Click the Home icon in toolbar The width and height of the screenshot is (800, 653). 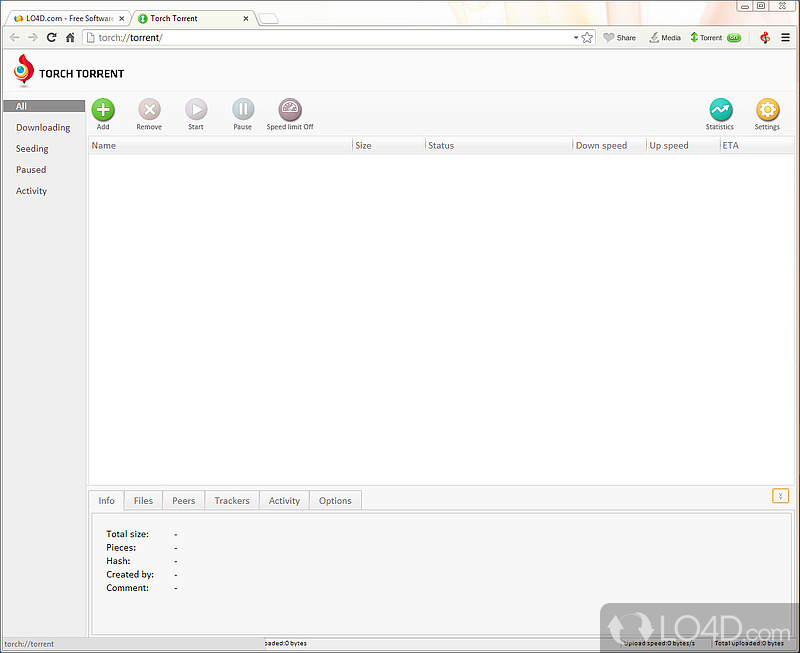coord(70,38)
